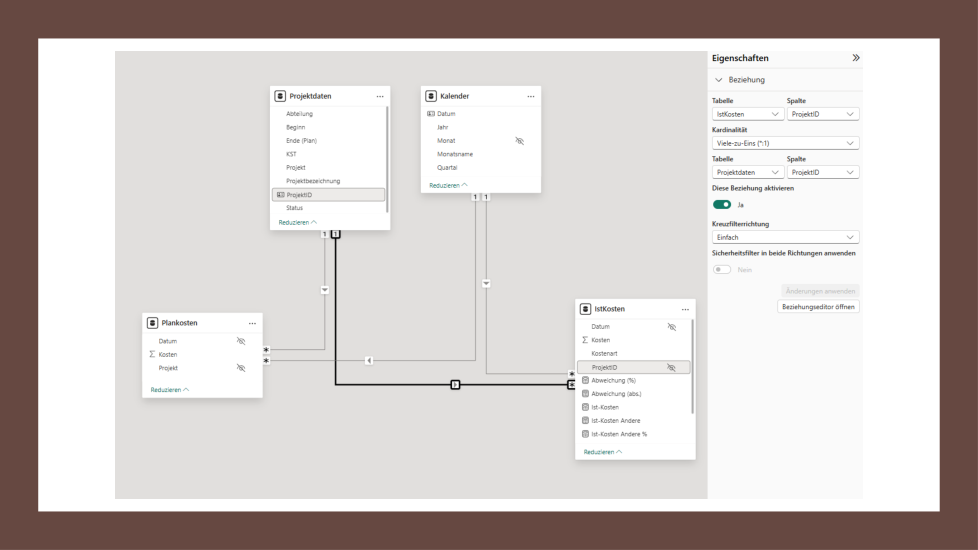This screenshot has height=550, width=978.
Task: Click the IstKosten table header icon
Action: [586, 309]
